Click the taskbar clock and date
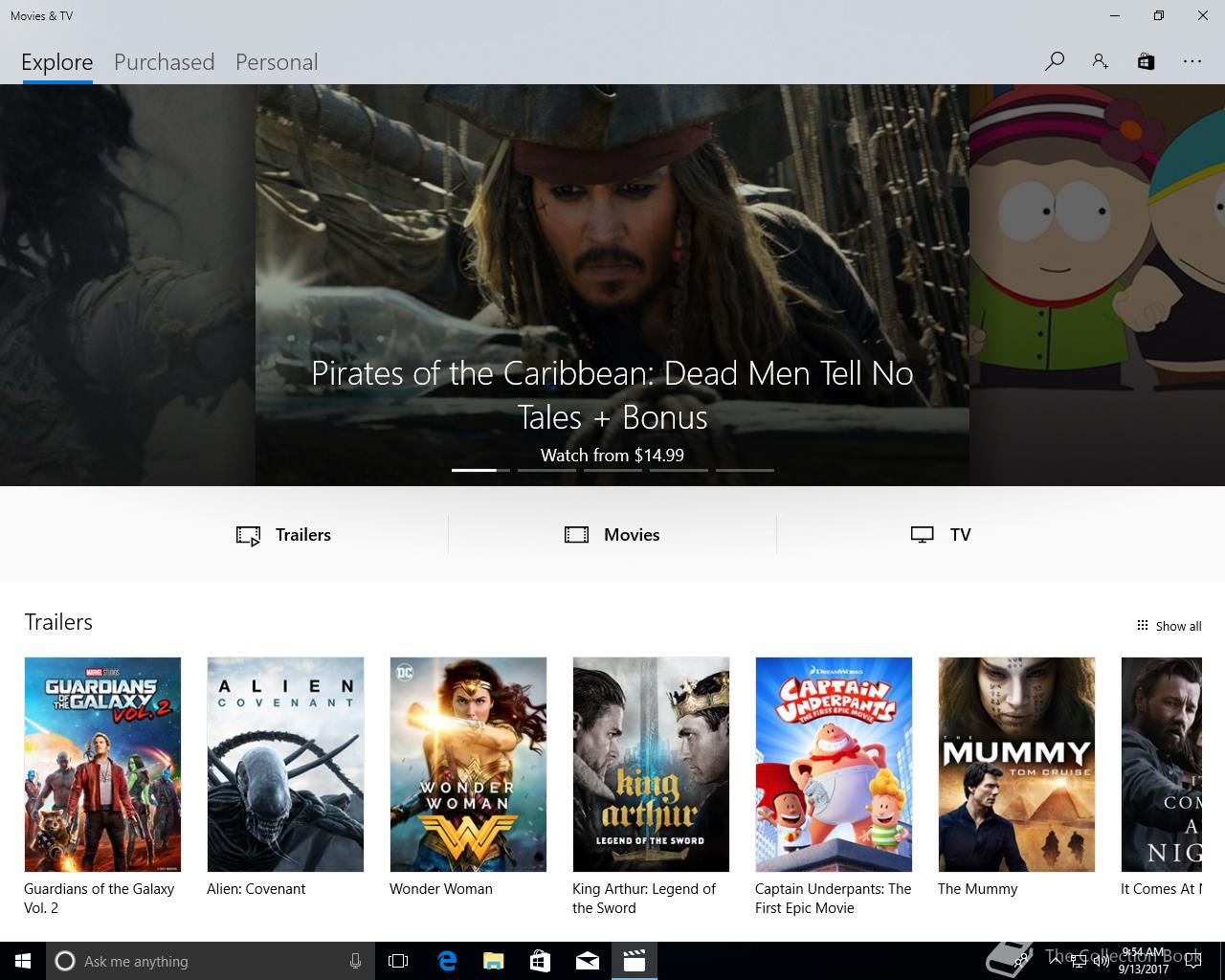Image resolution: width=1225 pixels, height=980 pixels. [x=1144, y=961]
